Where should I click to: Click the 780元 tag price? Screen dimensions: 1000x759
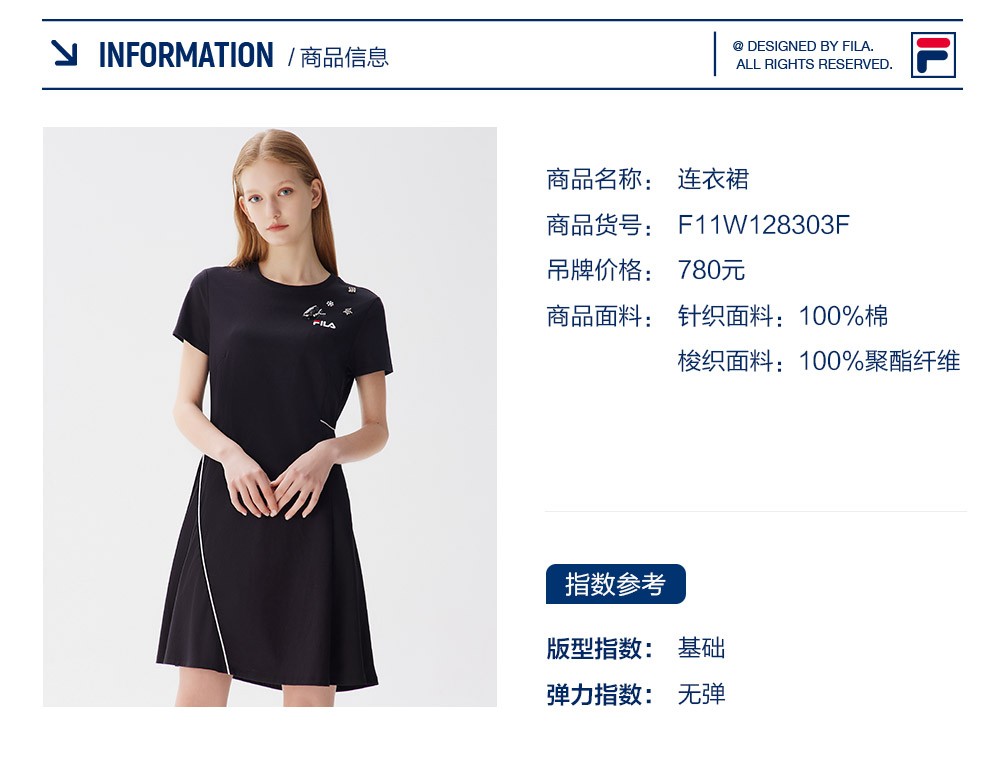click(x=711, y=270)
